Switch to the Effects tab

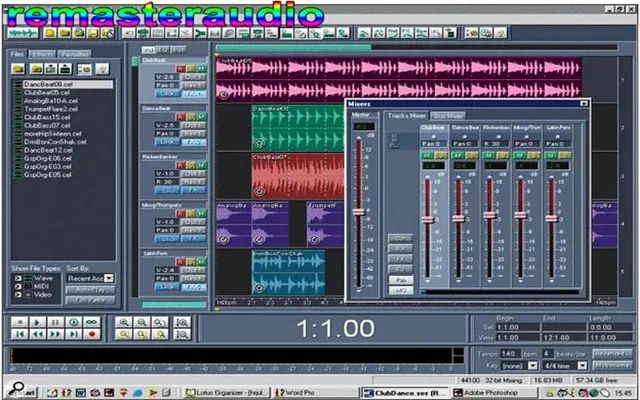pyautogui.click(x=42, y=54)
